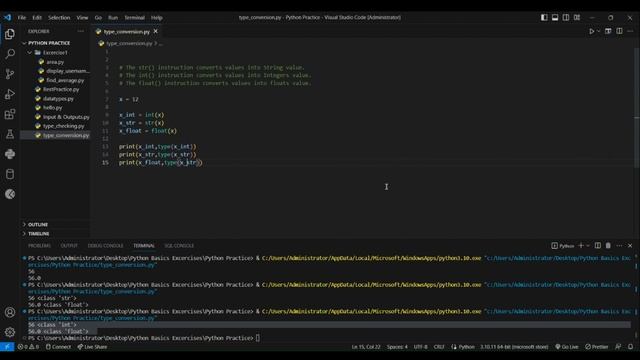Run the Python file with play button
Image resolution: width=640 pixels, height=360 pixels.
click(591, 31)
